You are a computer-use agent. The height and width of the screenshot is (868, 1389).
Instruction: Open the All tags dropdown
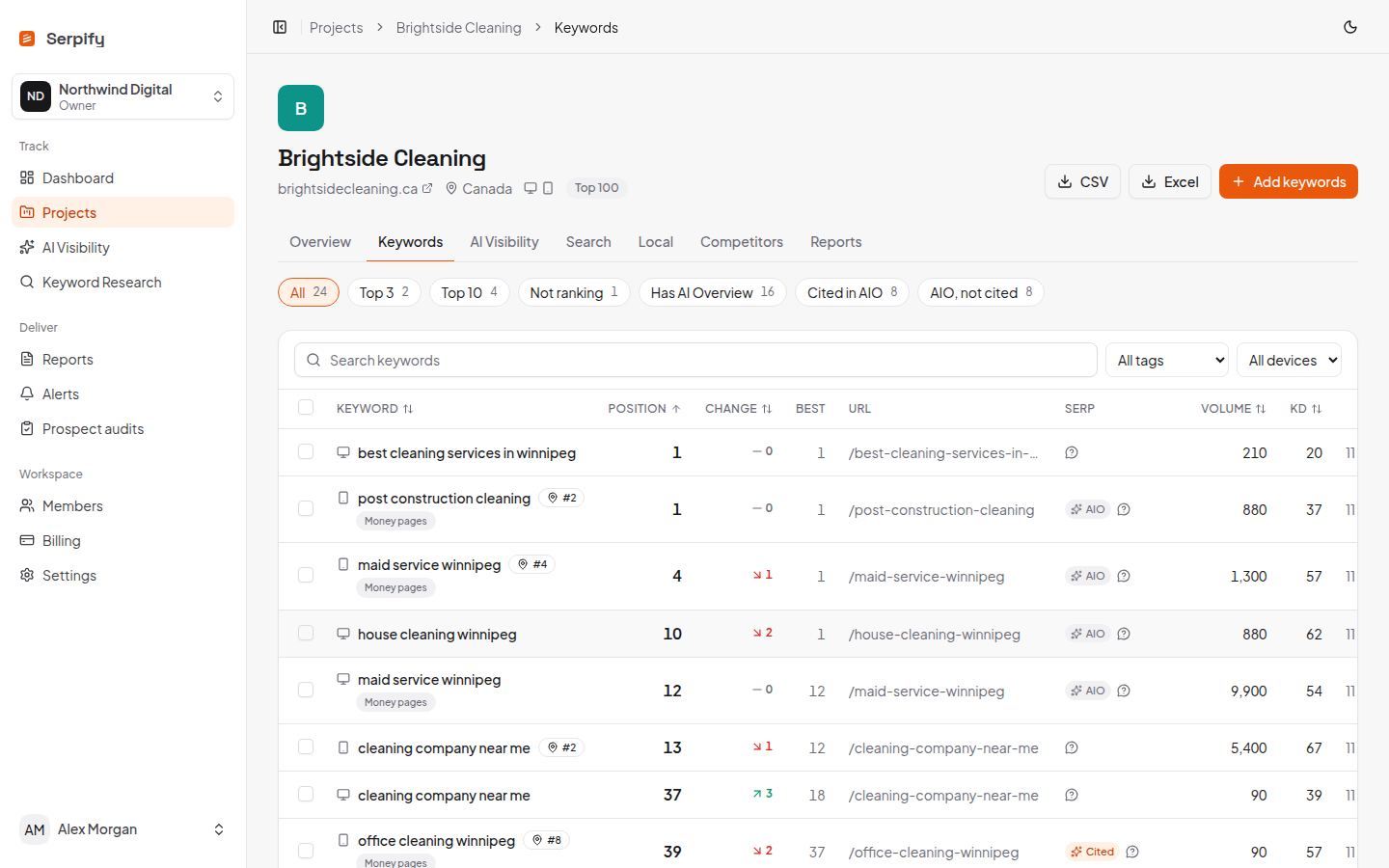pos(1167,360)
